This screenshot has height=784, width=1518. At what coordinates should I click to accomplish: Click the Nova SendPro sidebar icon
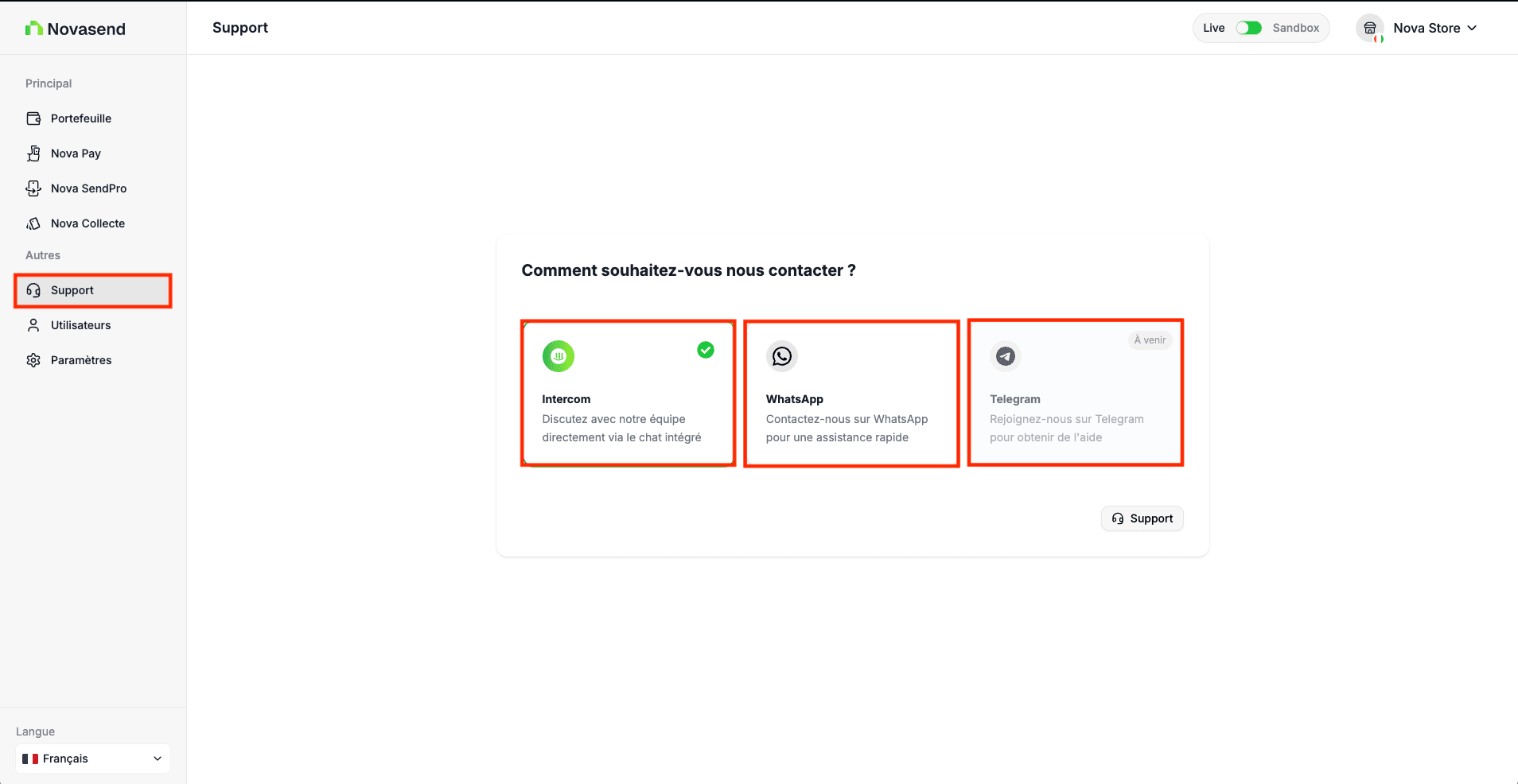coord(33,188)
